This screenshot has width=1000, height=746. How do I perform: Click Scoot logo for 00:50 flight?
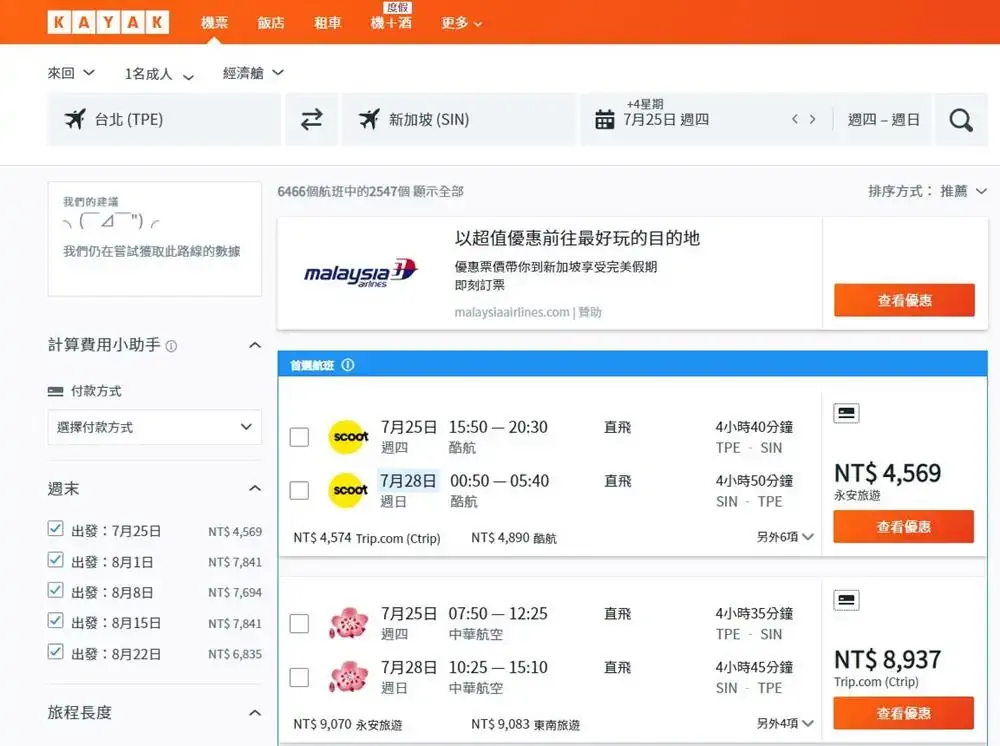(349, 490)
